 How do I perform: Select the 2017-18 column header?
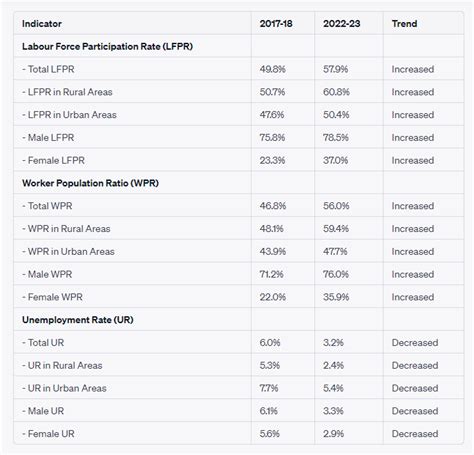[x=276, y=24]
